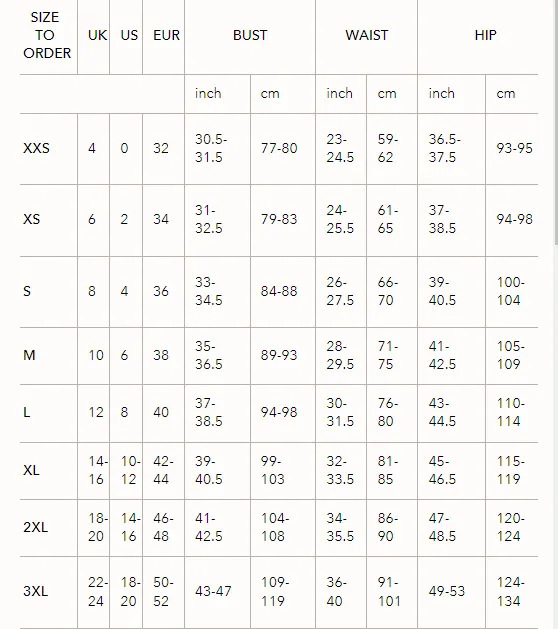The height and width of the screenshot is (629, 558).
Task: Select the 2XL size label
Action: tap(36, 527)
